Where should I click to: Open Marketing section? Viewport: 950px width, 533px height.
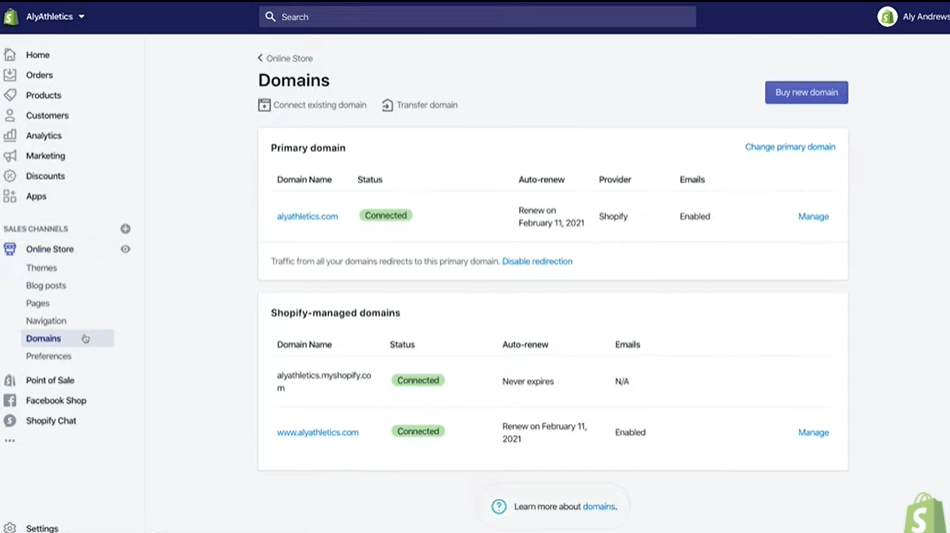coord(45,156)
